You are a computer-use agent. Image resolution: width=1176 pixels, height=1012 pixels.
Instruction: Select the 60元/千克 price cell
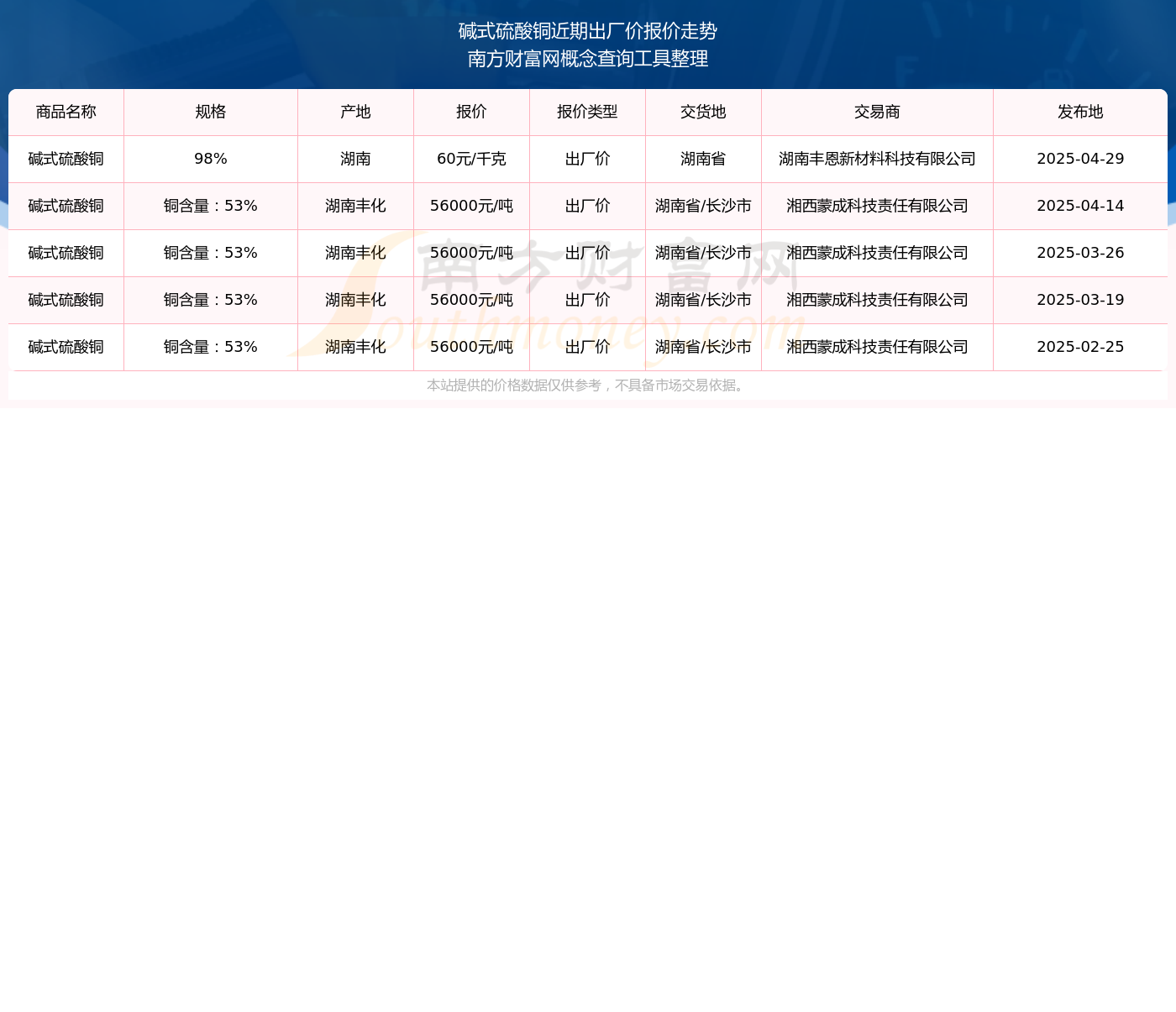coord(471,159)
